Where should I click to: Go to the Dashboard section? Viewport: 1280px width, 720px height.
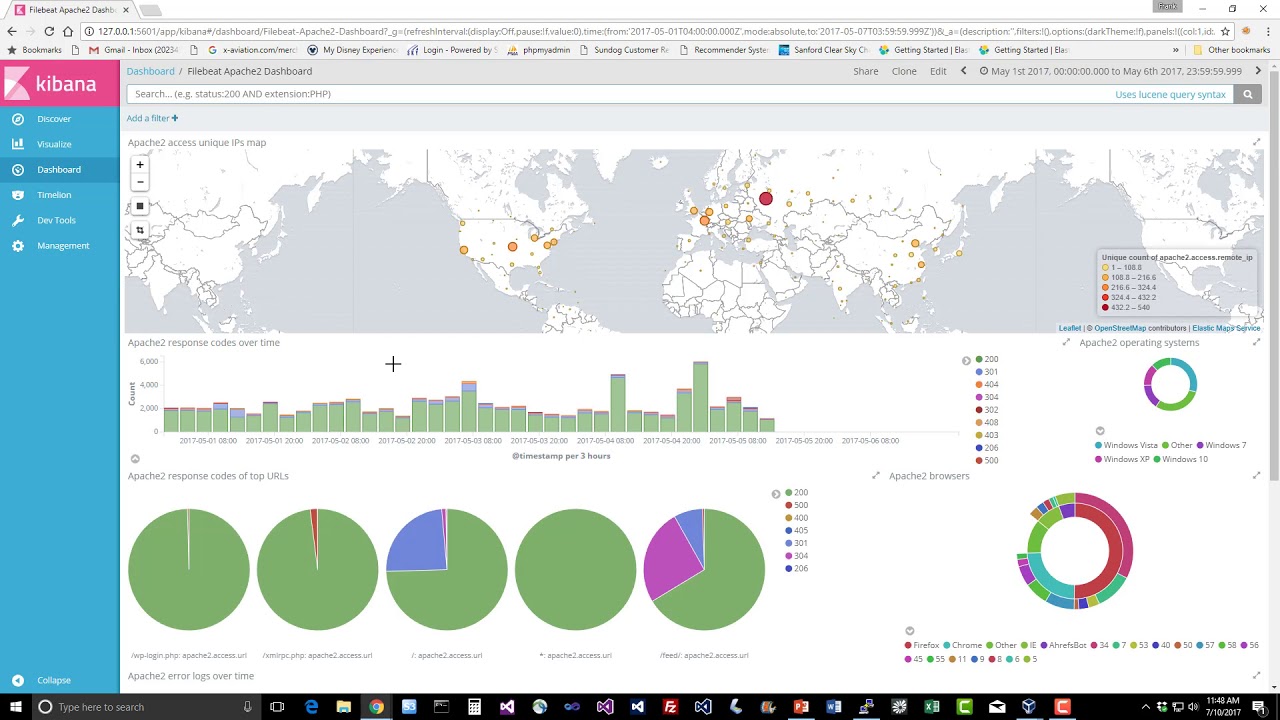click(x=59, y=169)
